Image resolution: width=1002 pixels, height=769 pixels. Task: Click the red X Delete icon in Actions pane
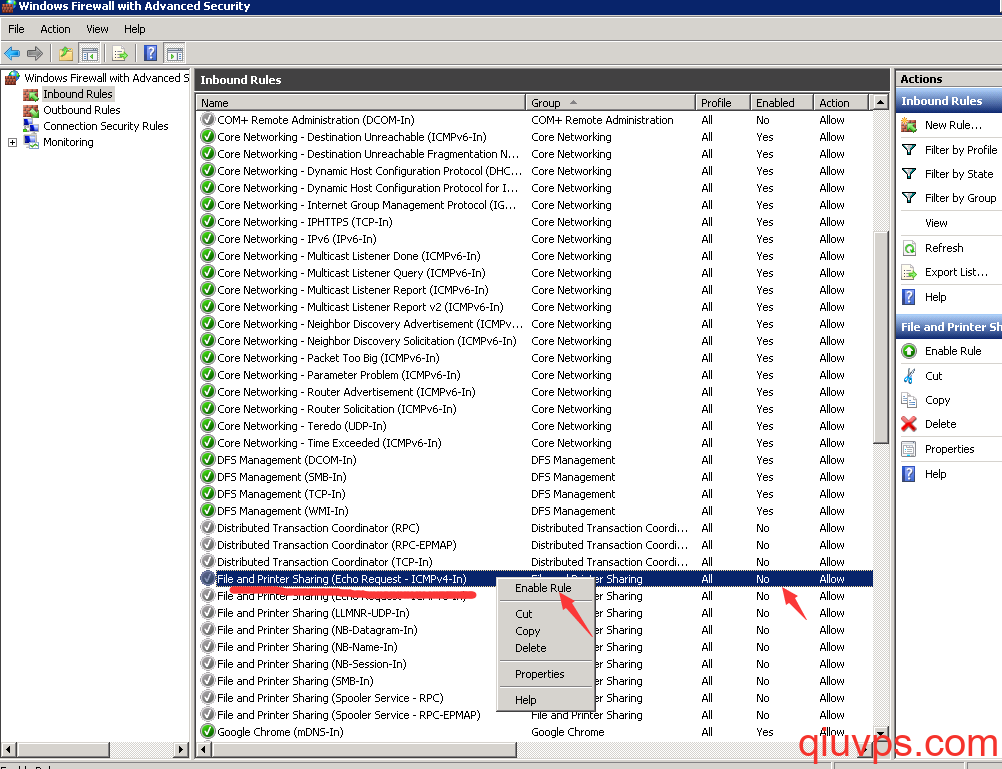click(x=909, y=424)
